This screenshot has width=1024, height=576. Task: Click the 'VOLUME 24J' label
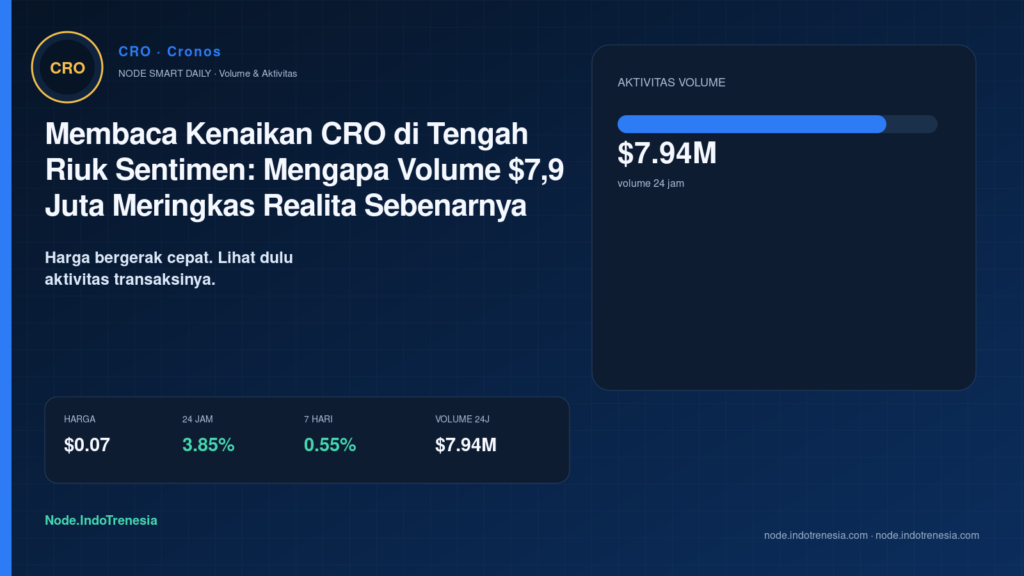(x=462, y=419)
